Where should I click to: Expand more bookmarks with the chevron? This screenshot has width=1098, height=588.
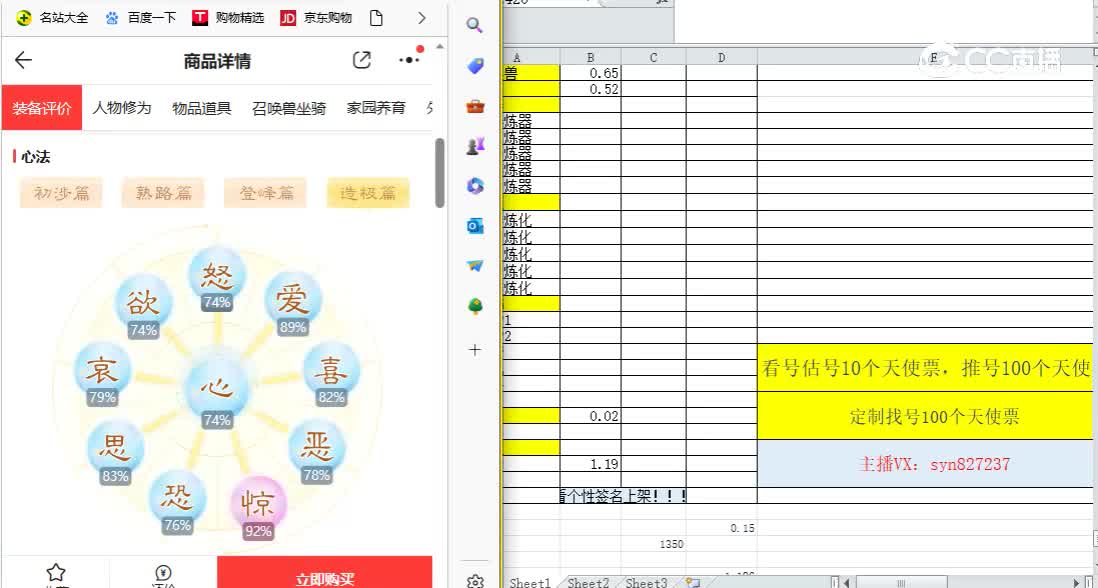422,18
